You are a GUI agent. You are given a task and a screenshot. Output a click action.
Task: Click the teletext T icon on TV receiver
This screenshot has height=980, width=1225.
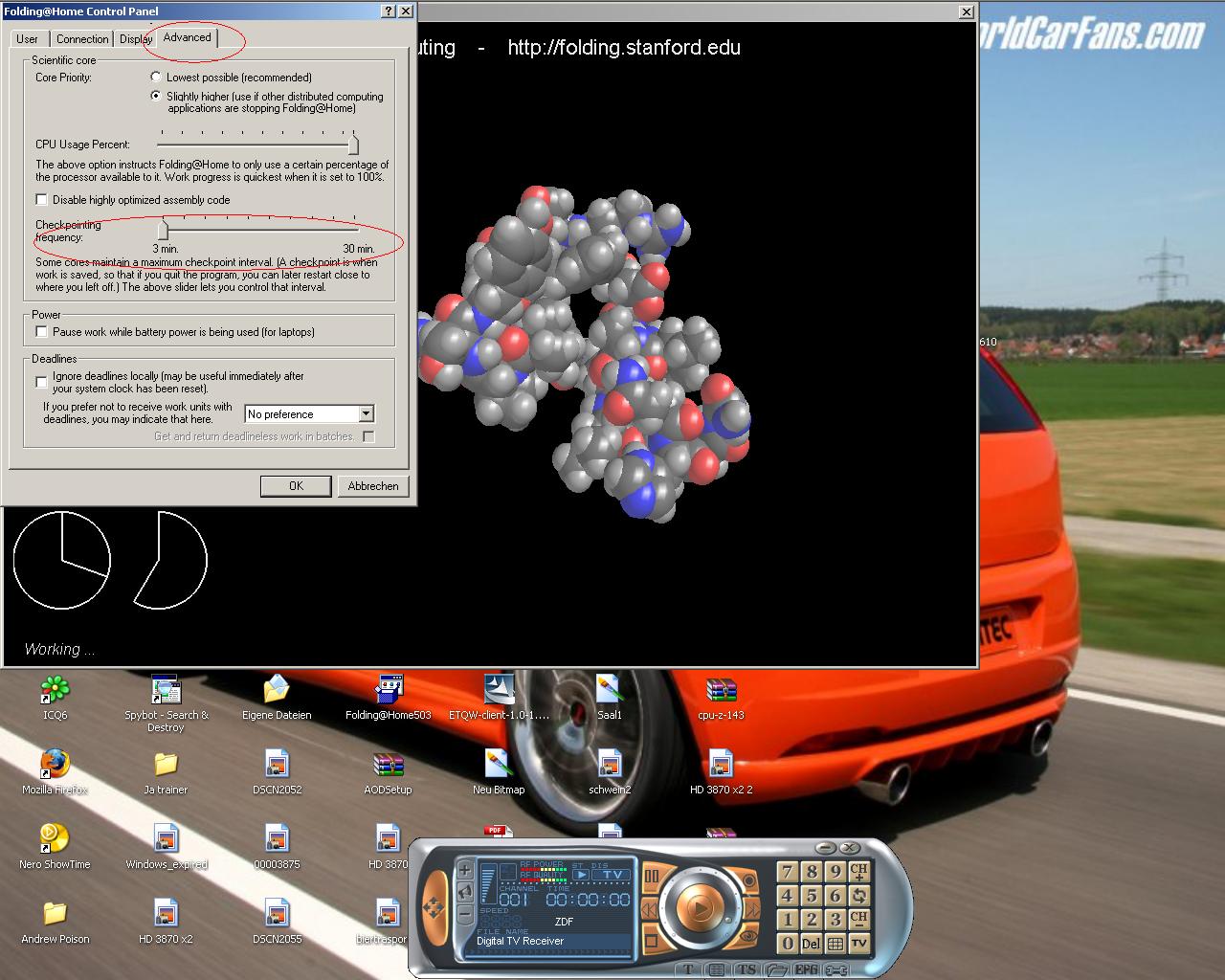click(x=688, y=969)
